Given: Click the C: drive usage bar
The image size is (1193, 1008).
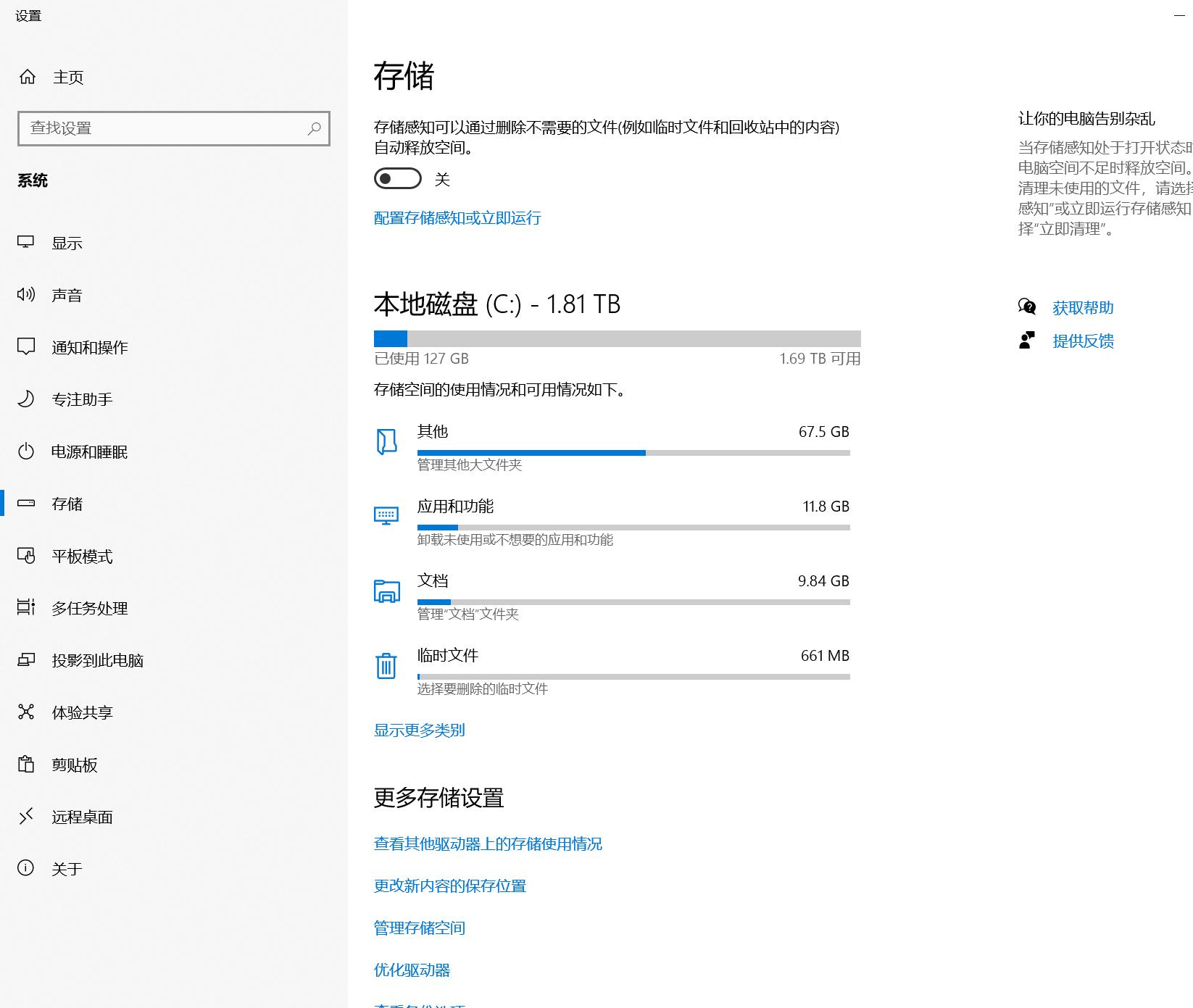Looking at the screenshot, I should pos(617,338).
